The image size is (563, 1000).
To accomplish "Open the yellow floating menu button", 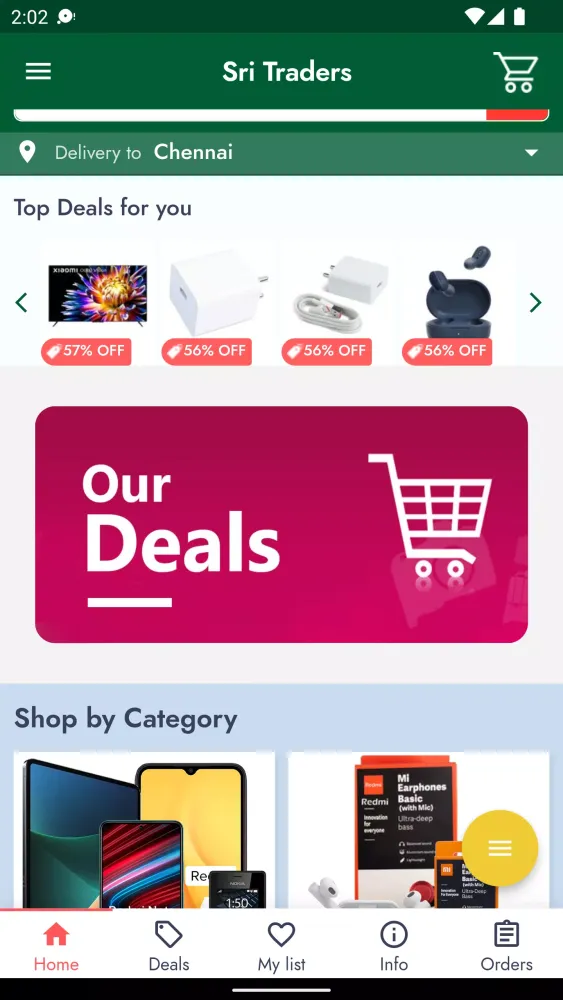I will (x=500, y=848).
